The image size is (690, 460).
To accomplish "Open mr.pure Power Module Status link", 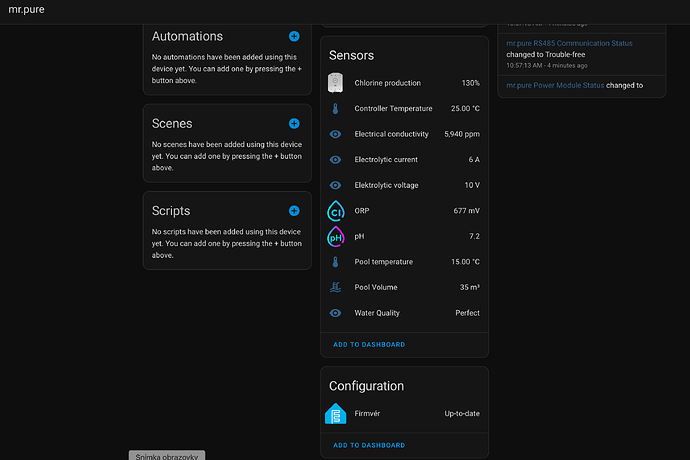I will (565, 86).
